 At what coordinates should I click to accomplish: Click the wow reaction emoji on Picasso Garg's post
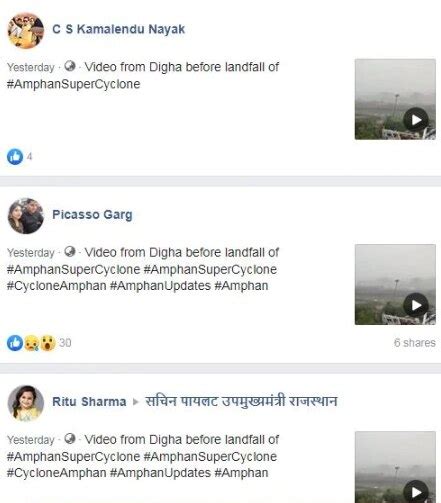(48, 343)
